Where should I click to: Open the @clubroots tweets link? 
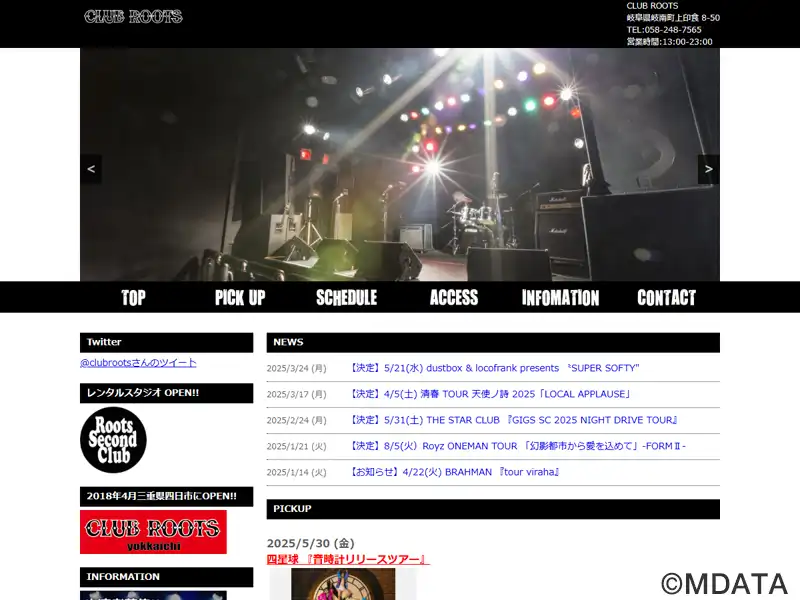point(138,363)
